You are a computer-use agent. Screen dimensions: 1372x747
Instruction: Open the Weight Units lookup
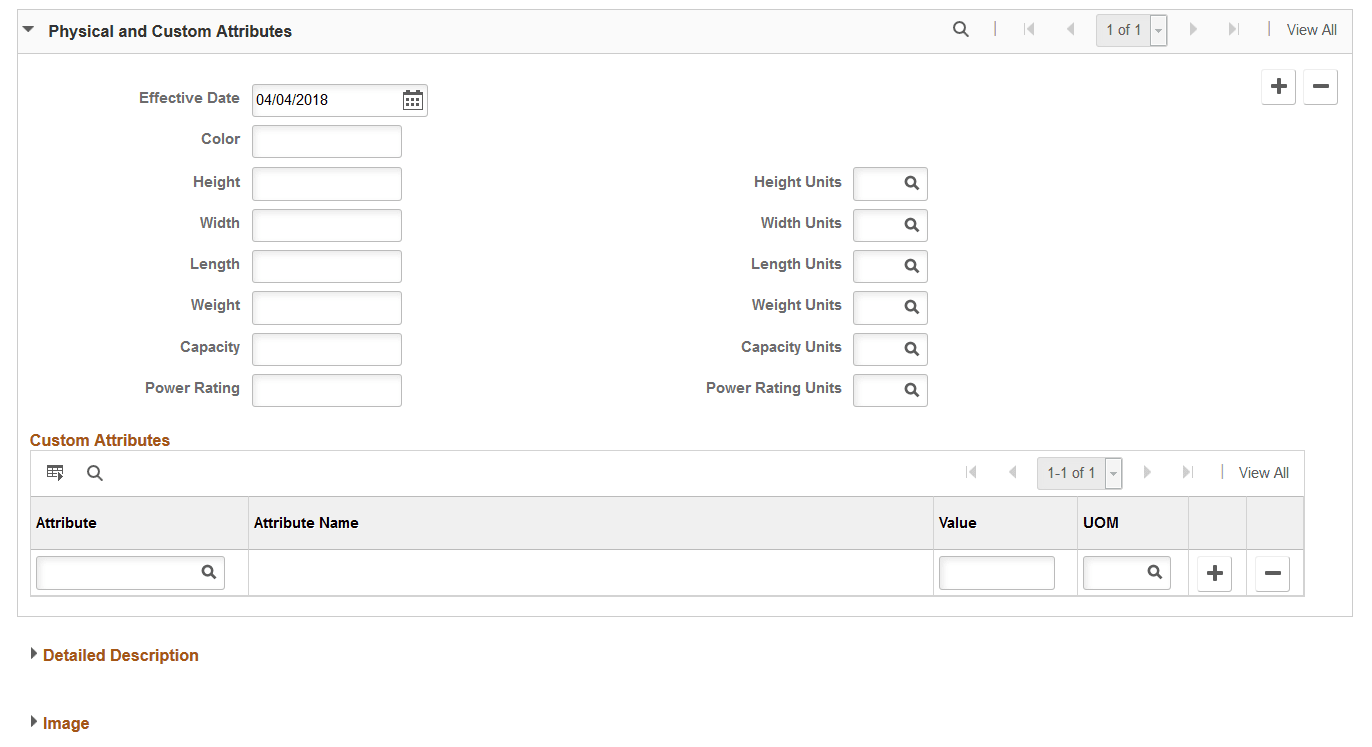913,307
